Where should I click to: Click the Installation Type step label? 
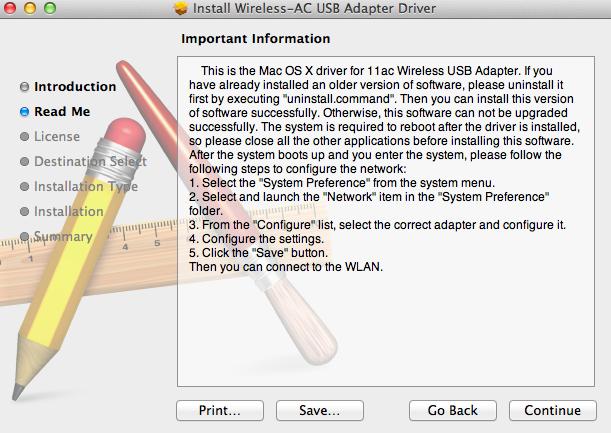[86, 186]
